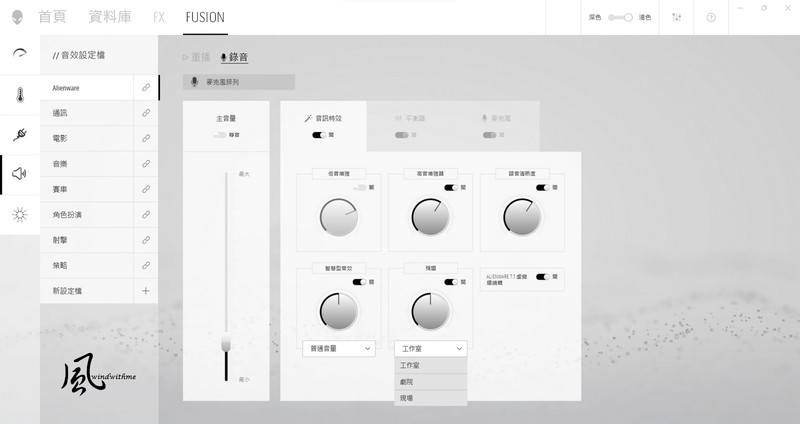Click link icon next to 角色扮演 profile
The image size is (800, 424).
pyautogui.click(x=146, y=215)
